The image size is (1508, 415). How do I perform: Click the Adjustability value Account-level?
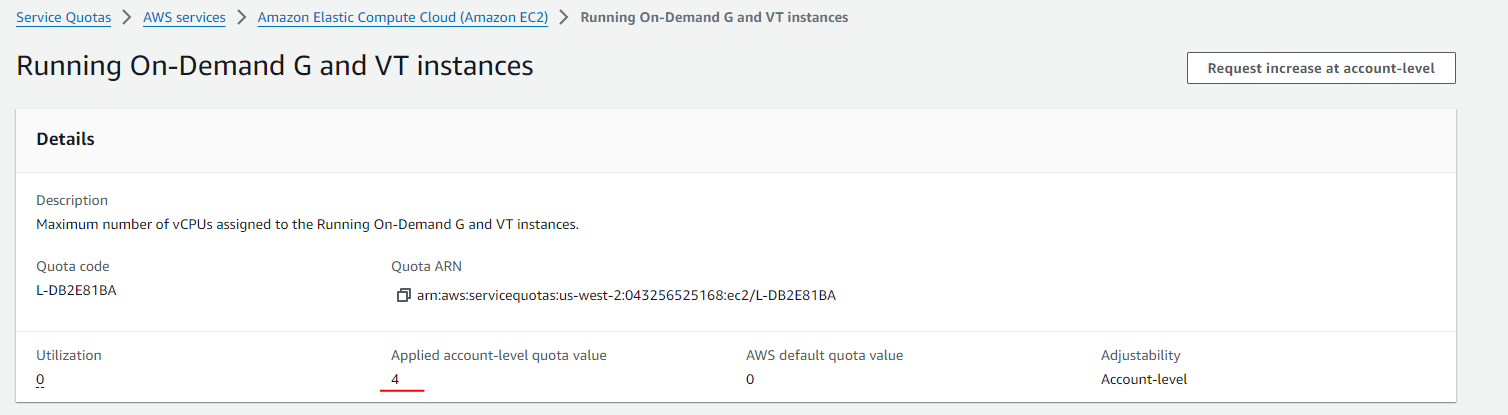tap(1143, 379)
